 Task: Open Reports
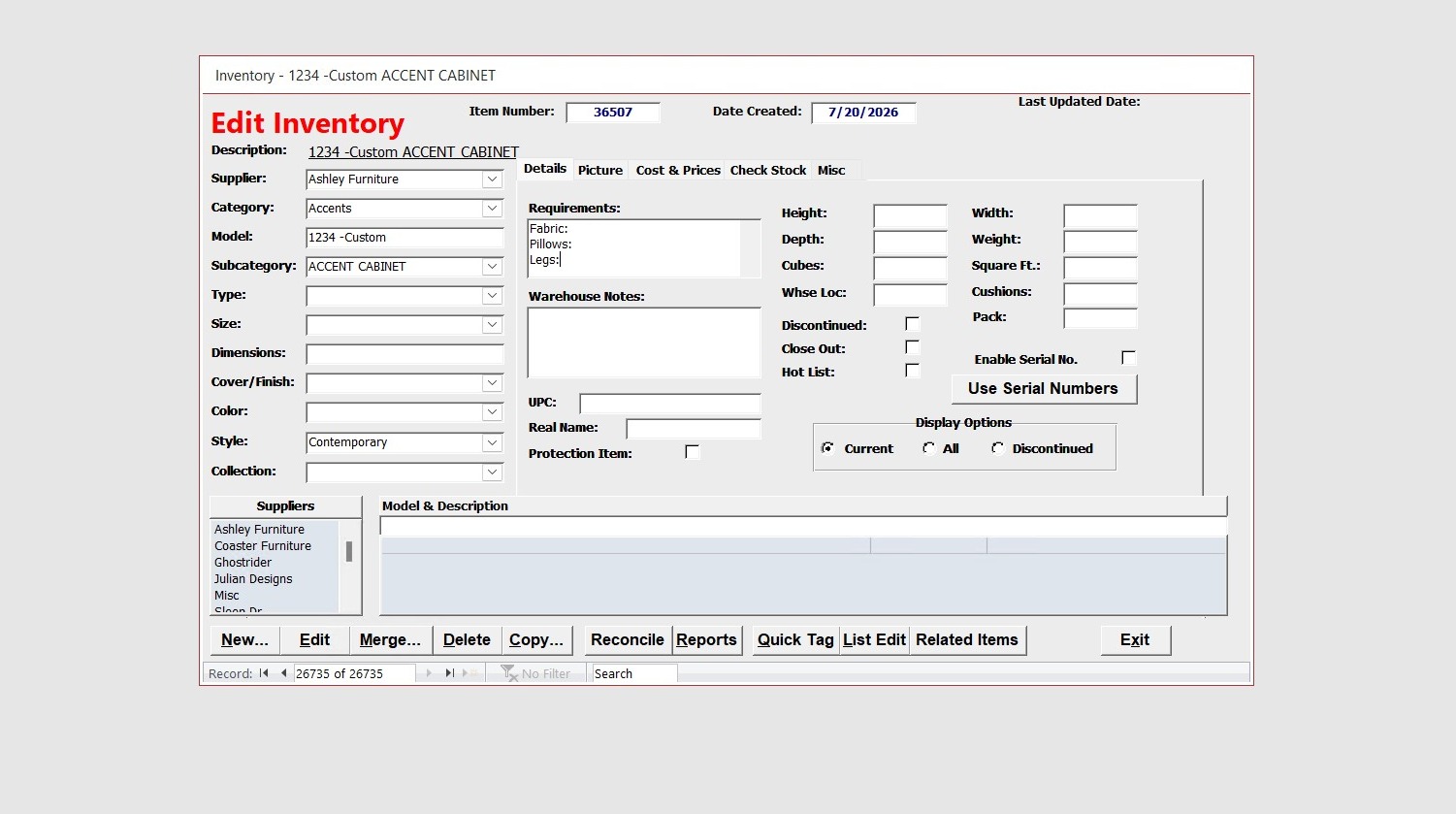(x=706, y=640)
